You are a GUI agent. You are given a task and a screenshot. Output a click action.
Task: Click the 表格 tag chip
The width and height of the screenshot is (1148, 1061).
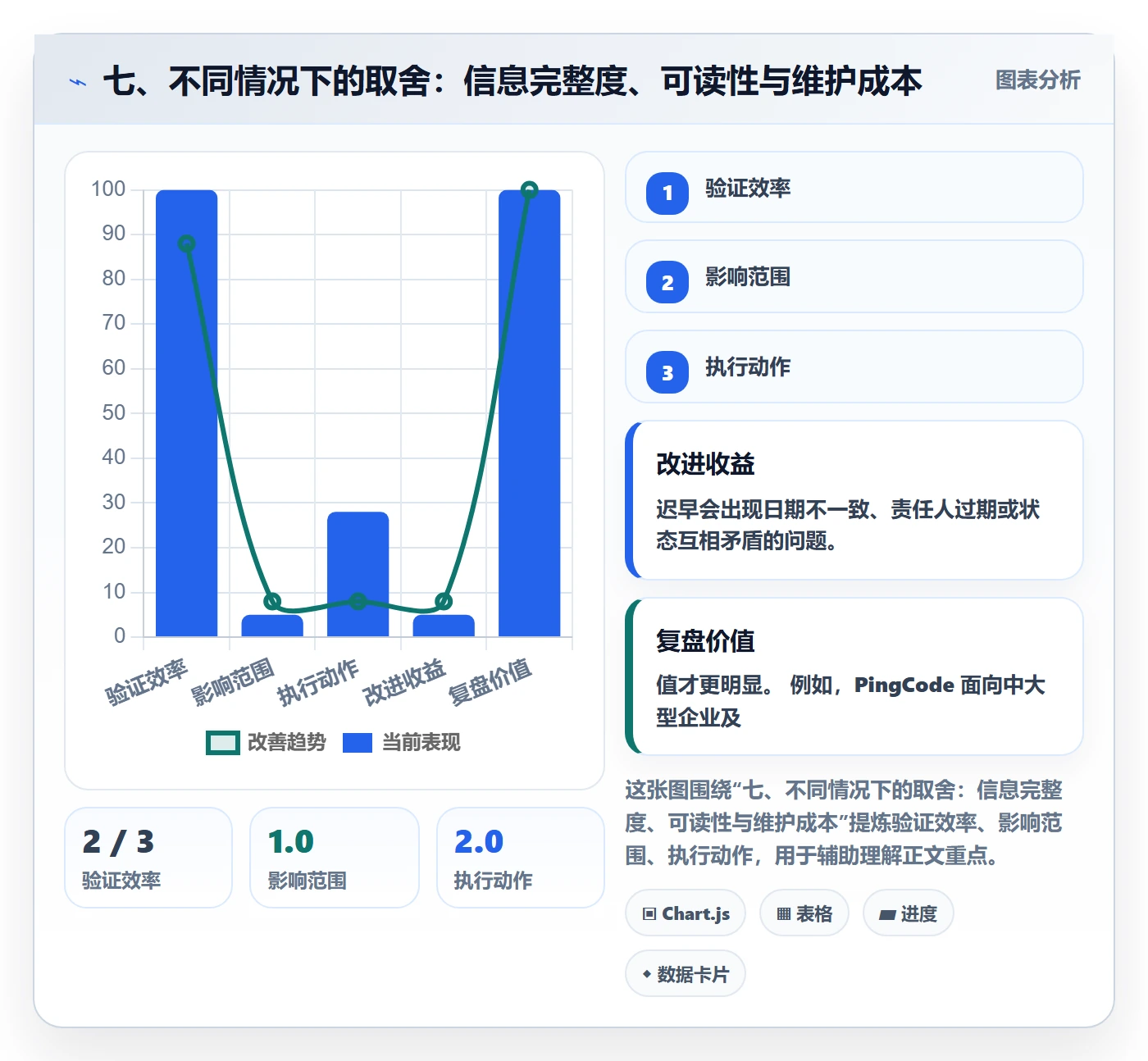[x=804, y=913]
